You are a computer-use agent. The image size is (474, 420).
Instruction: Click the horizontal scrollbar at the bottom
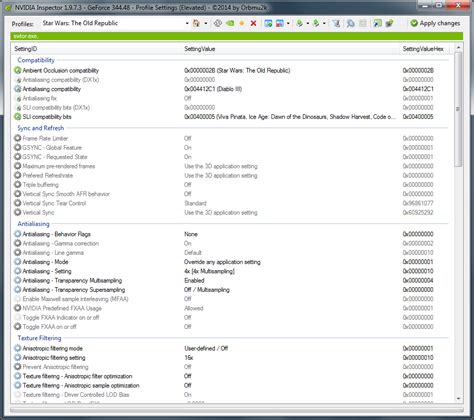click(x=237, y=410)
